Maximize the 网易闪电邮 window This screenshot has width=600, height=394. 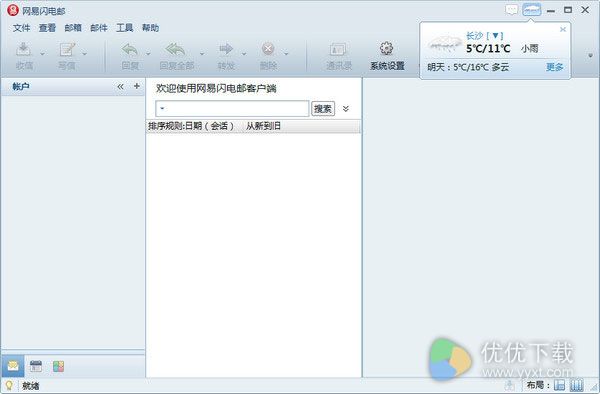[x=568, y=10]
